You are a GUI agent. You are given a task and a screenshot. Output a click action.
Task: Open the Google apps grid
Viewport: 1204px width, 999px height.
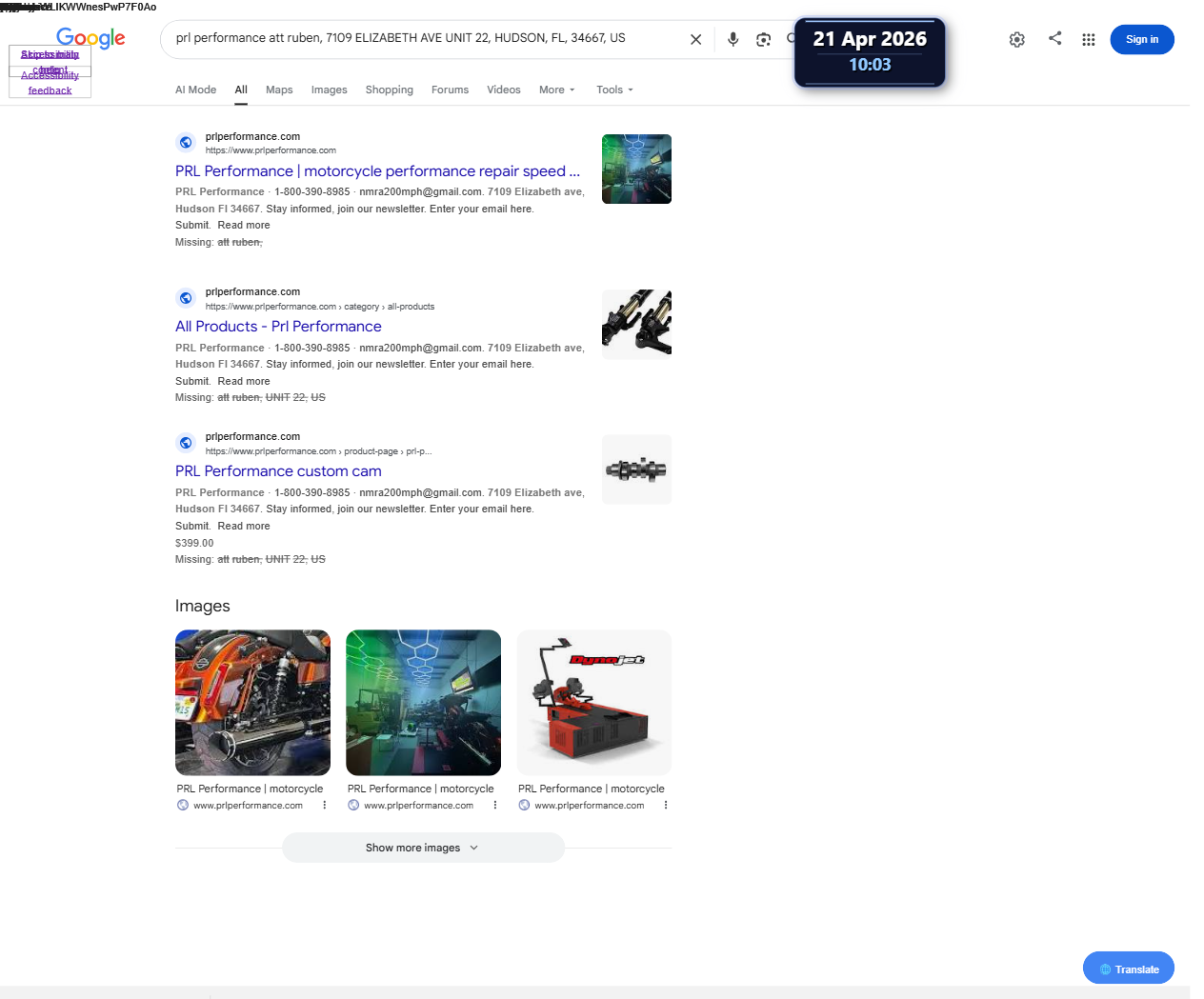point(1089,39)
